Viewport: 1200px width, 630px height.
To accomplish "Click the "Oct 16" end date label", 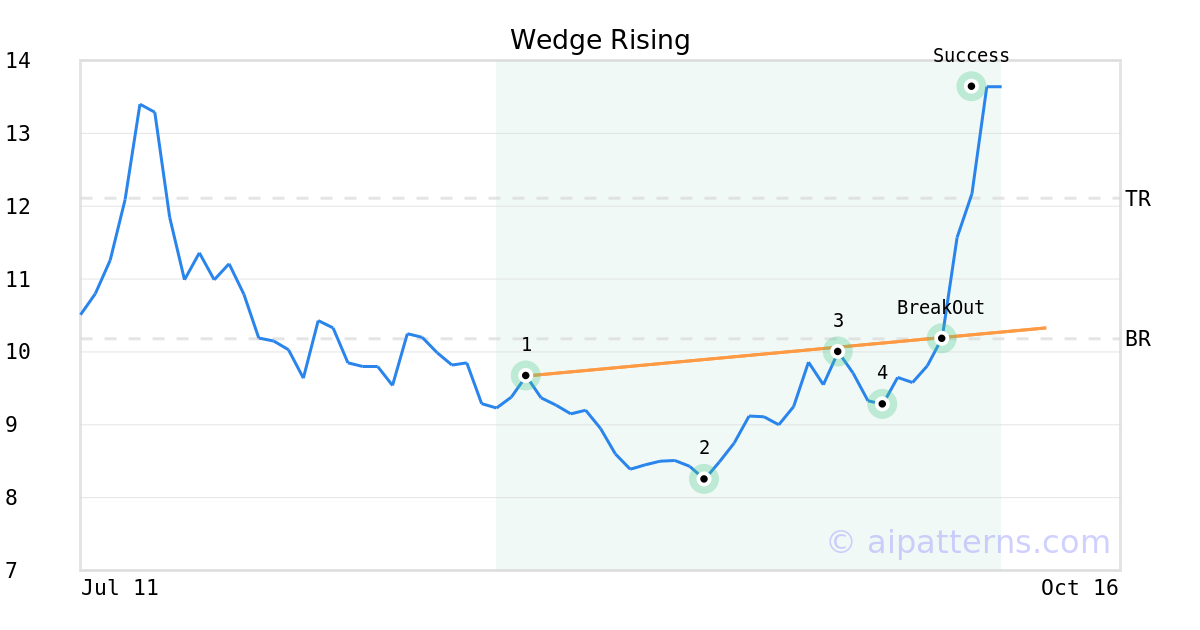I will 1080,588.
